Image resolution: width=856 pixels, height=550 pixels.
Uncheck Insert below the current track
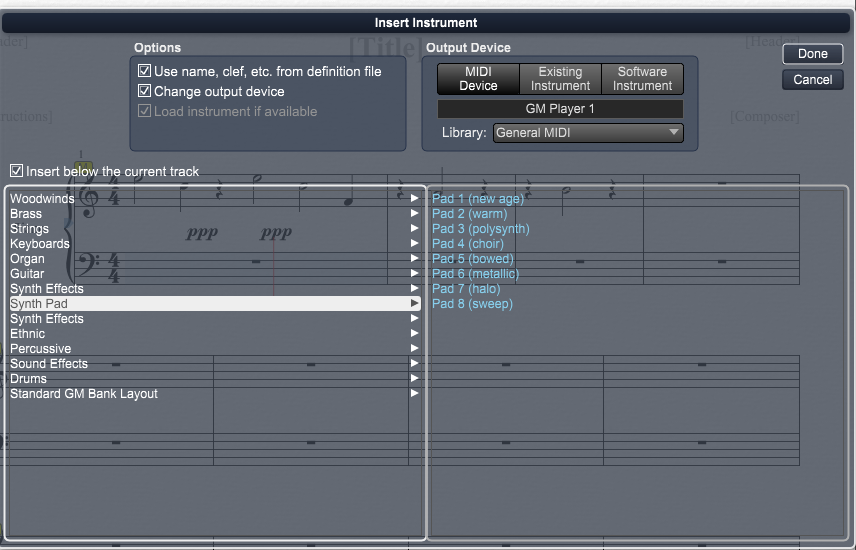[x=17, y=172]
